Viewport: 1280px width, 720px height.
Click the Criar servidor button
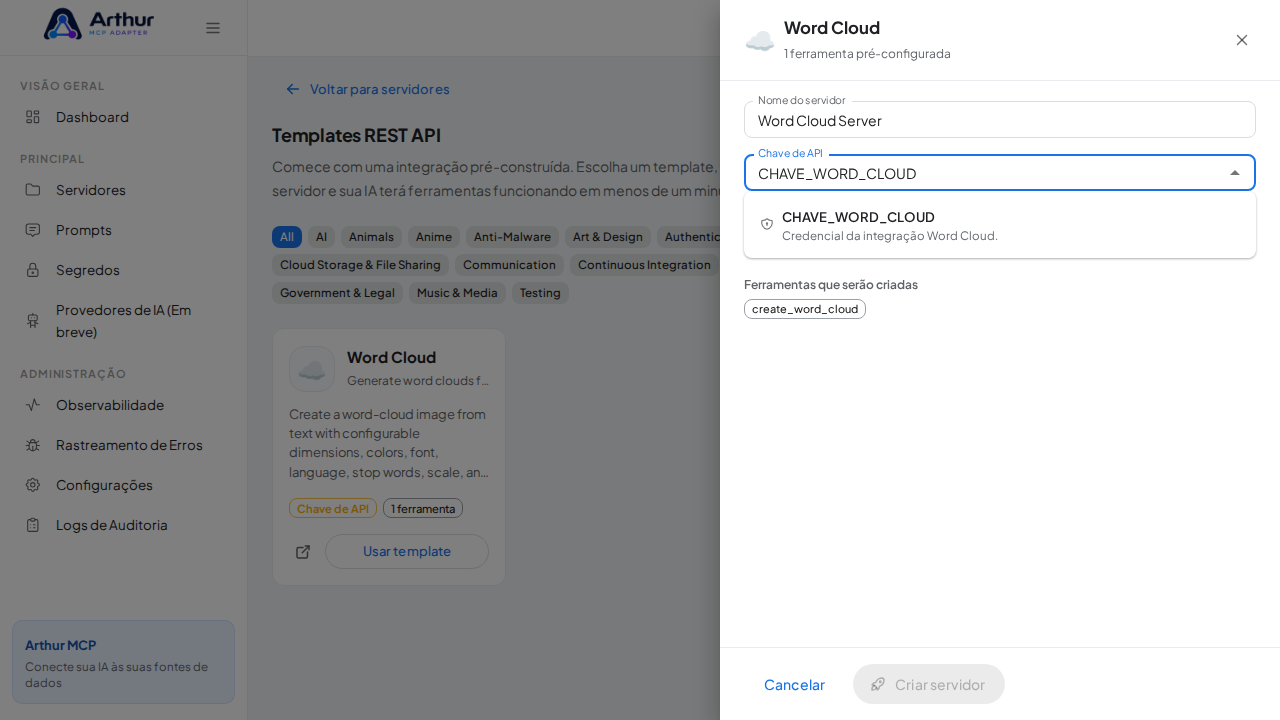929,684
